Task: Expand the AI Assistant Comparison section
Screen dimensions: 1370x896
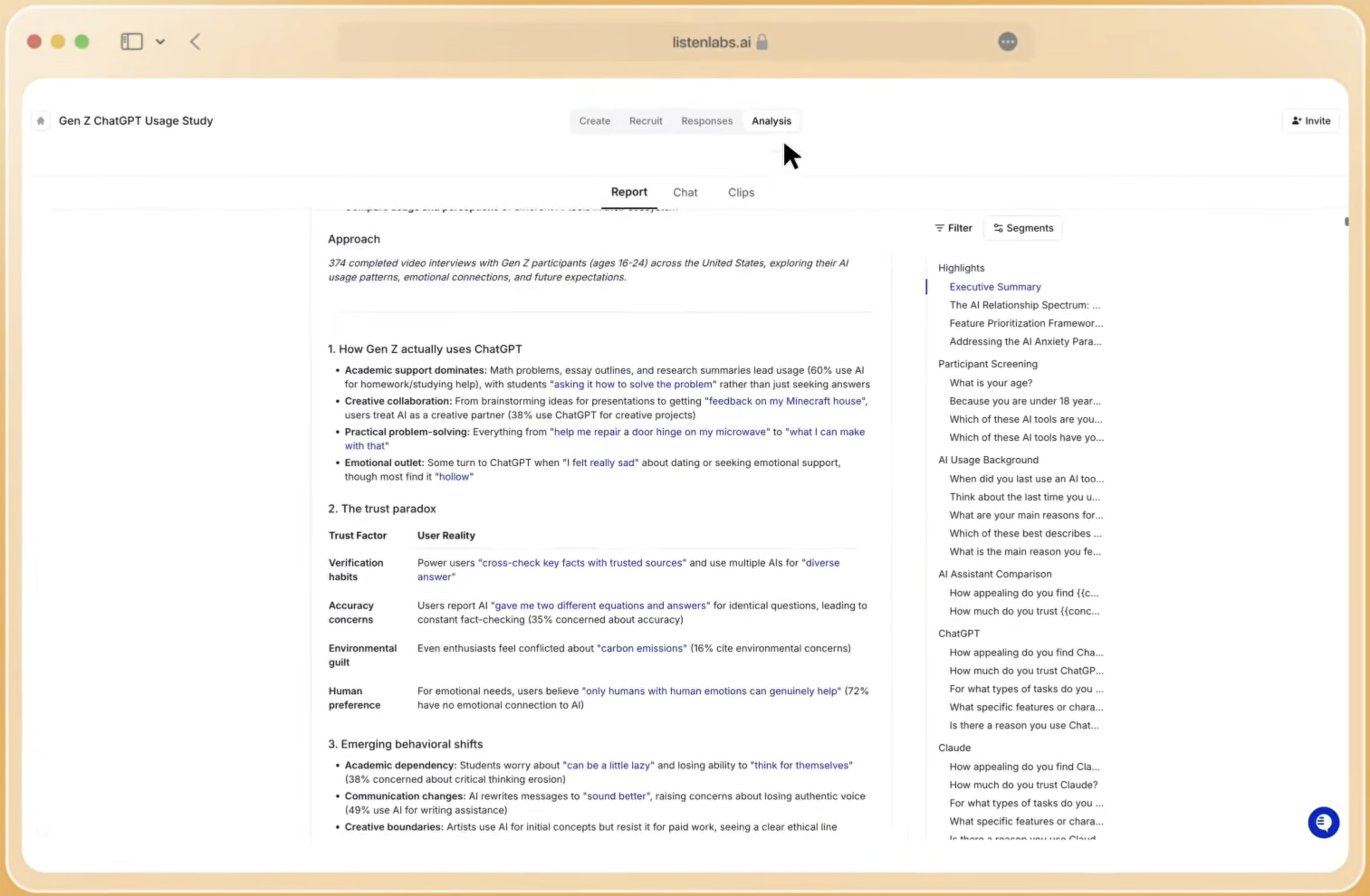Action: [994, 574]
